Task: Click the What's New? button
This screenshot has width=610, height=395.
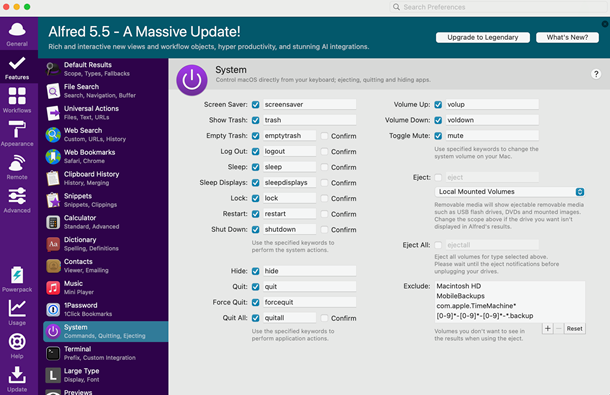Action: 567,37
